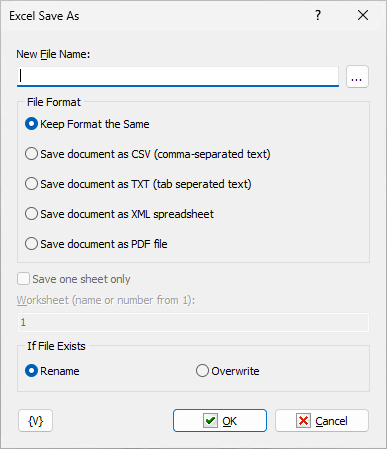Click the green checkmark OK icon
Image resolution: width=387 pixels, height=449 pixels.
(x=210, y=421)
